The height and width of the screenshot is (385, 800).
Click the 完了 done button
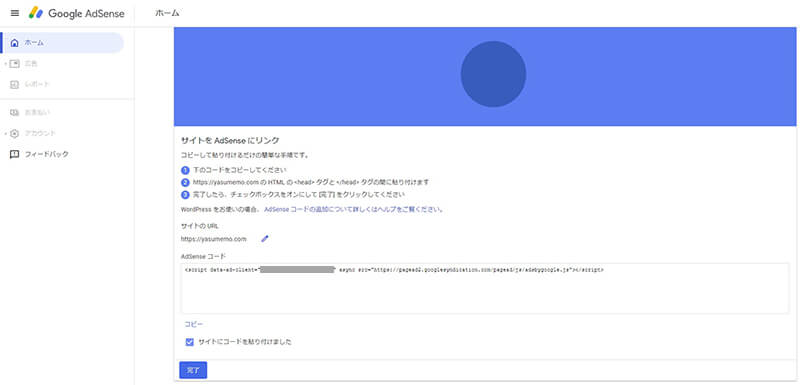point(193,370)
